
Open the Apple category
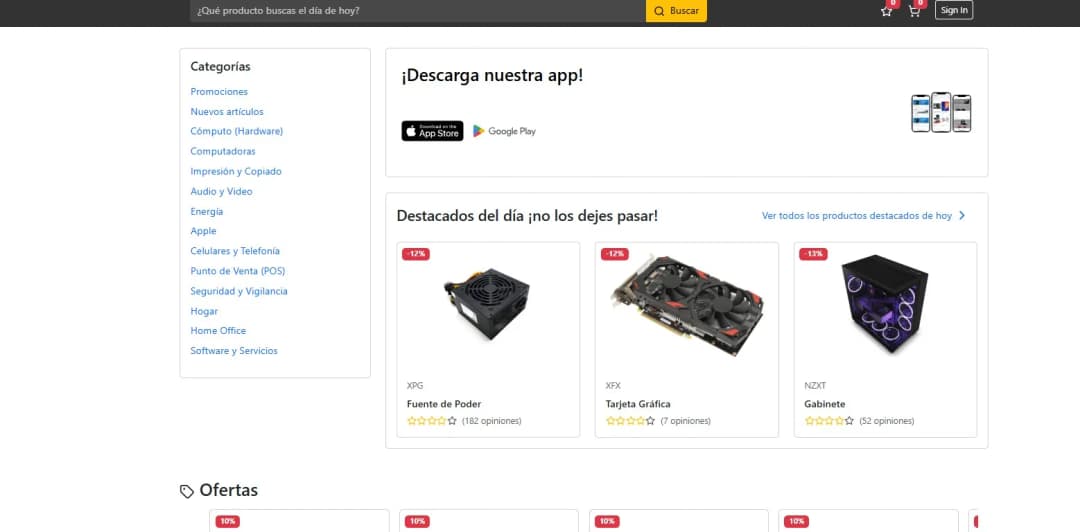(203, 231)
